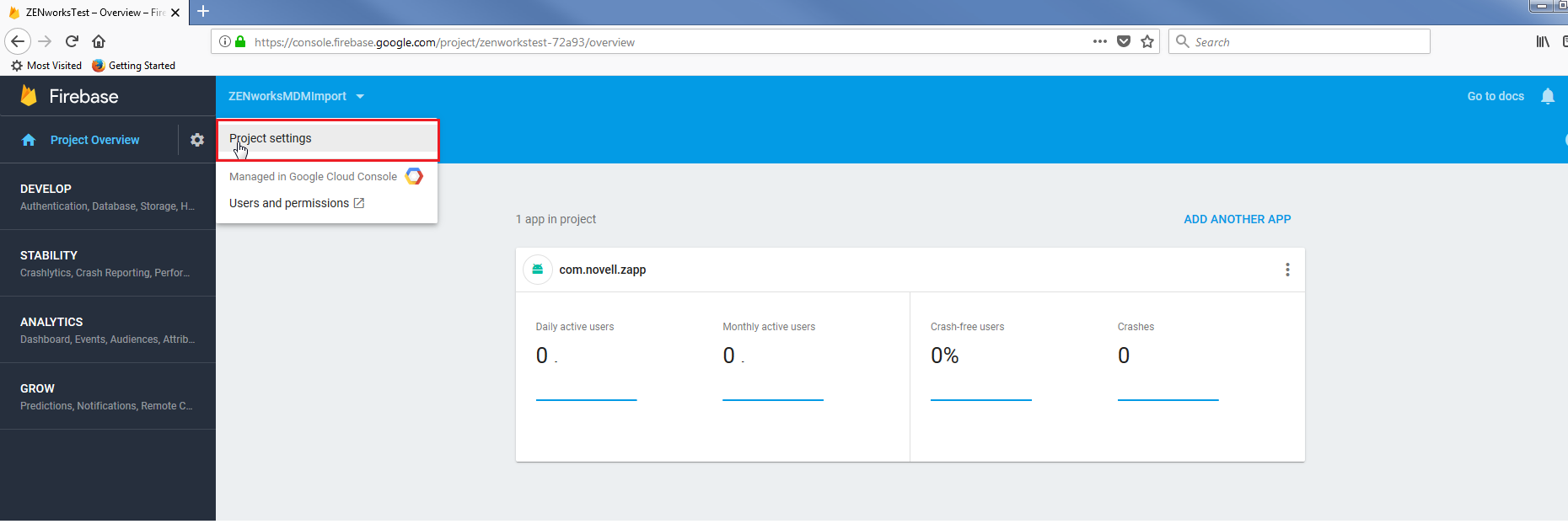The height and width of the screenshot is (524, 1568).
Task: Open Users and permissions menu entry
Action: click(x=297, y=203)
